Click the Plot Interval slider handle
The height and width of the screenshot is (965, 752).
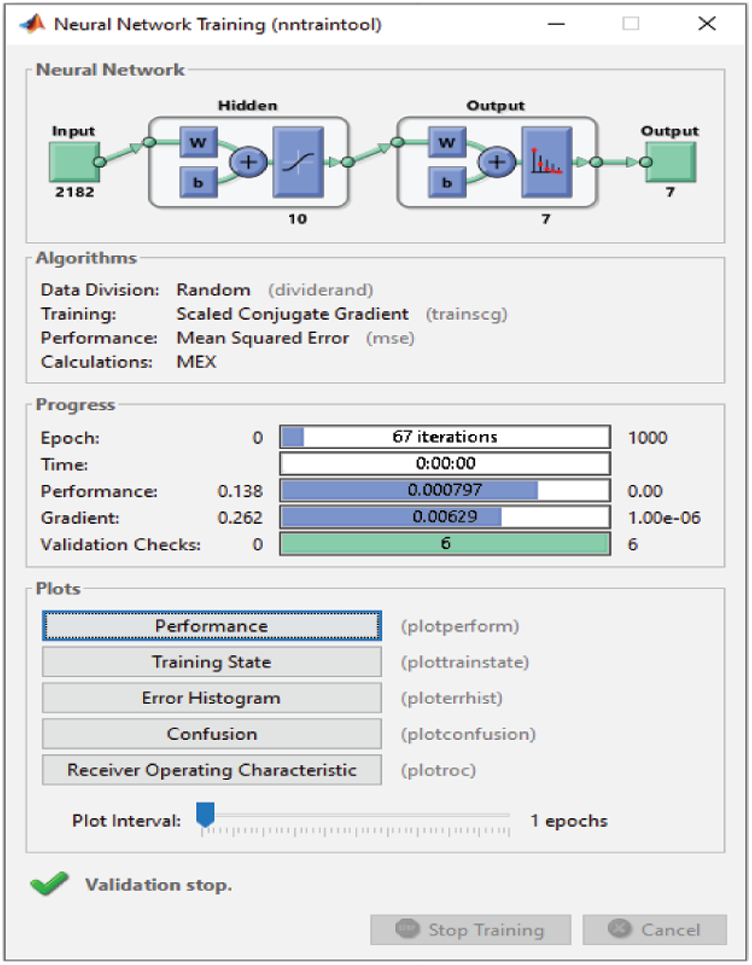click(205, 816)
